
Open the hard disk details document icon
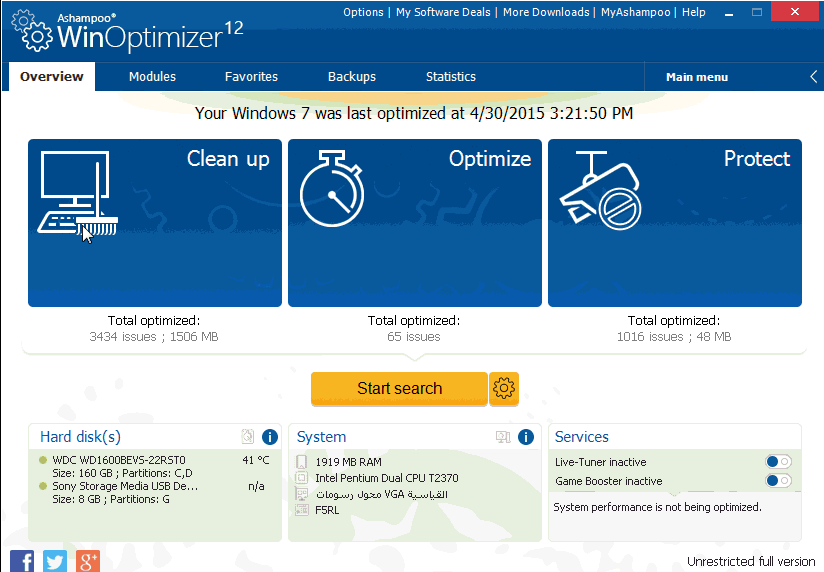248,437
